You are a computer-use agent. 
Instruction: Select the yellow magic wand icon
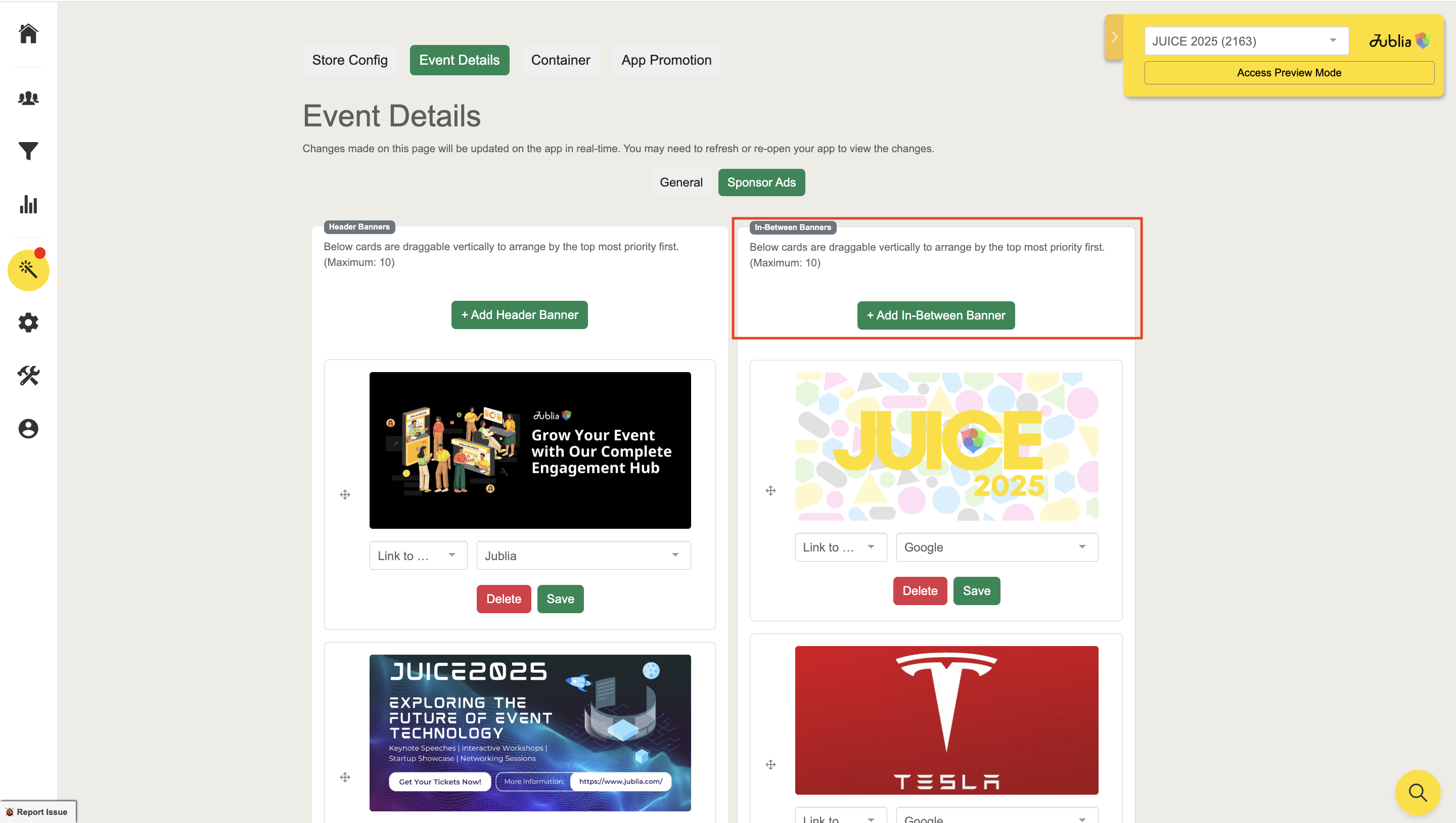tap(28, 269)
